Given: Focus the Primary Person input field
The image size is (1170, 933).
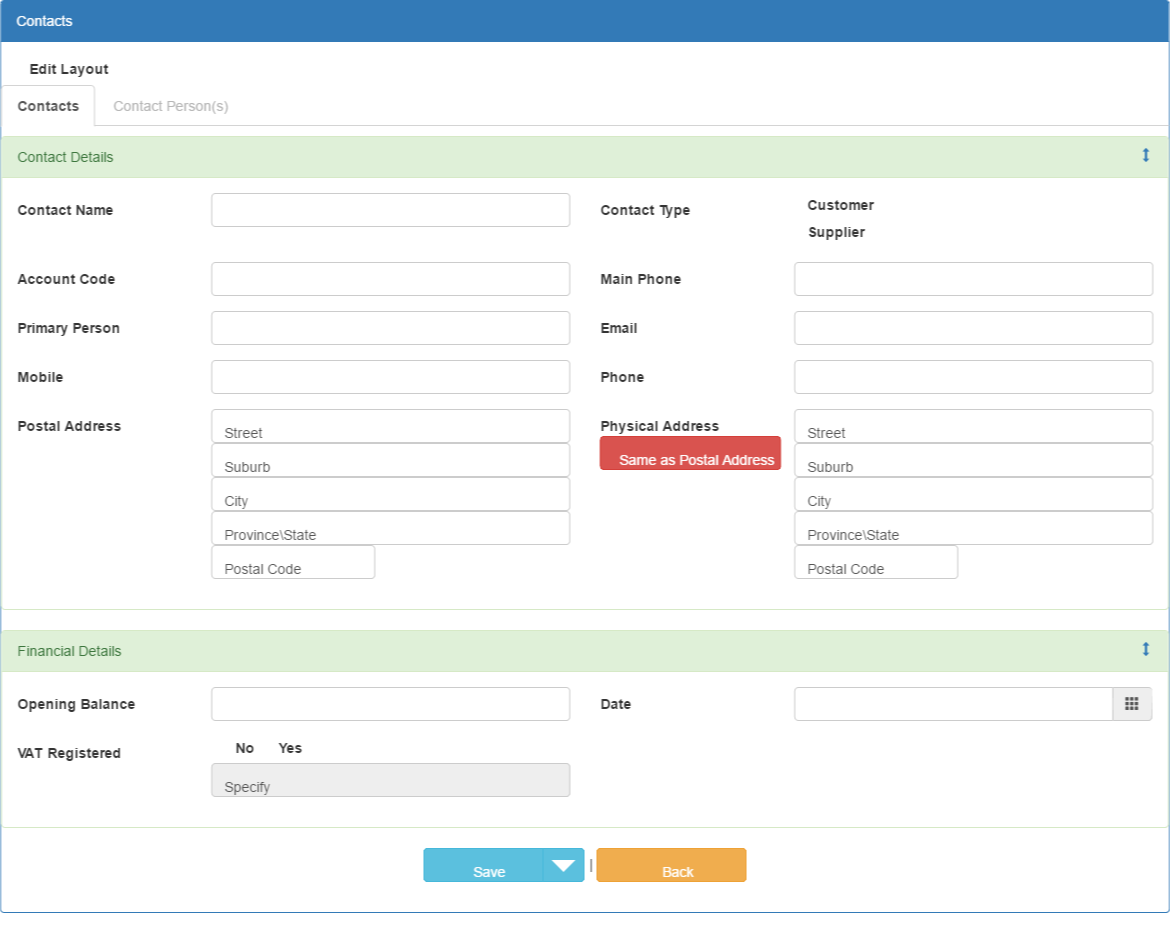Looking at the screenshot, I should (x=390, y=328).
